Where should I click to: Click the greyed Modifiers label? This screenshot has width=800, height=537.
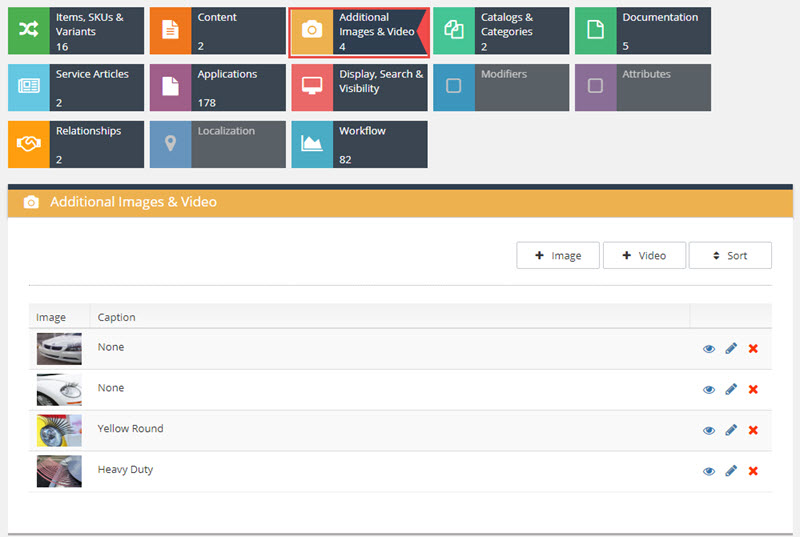coord(504,74)
